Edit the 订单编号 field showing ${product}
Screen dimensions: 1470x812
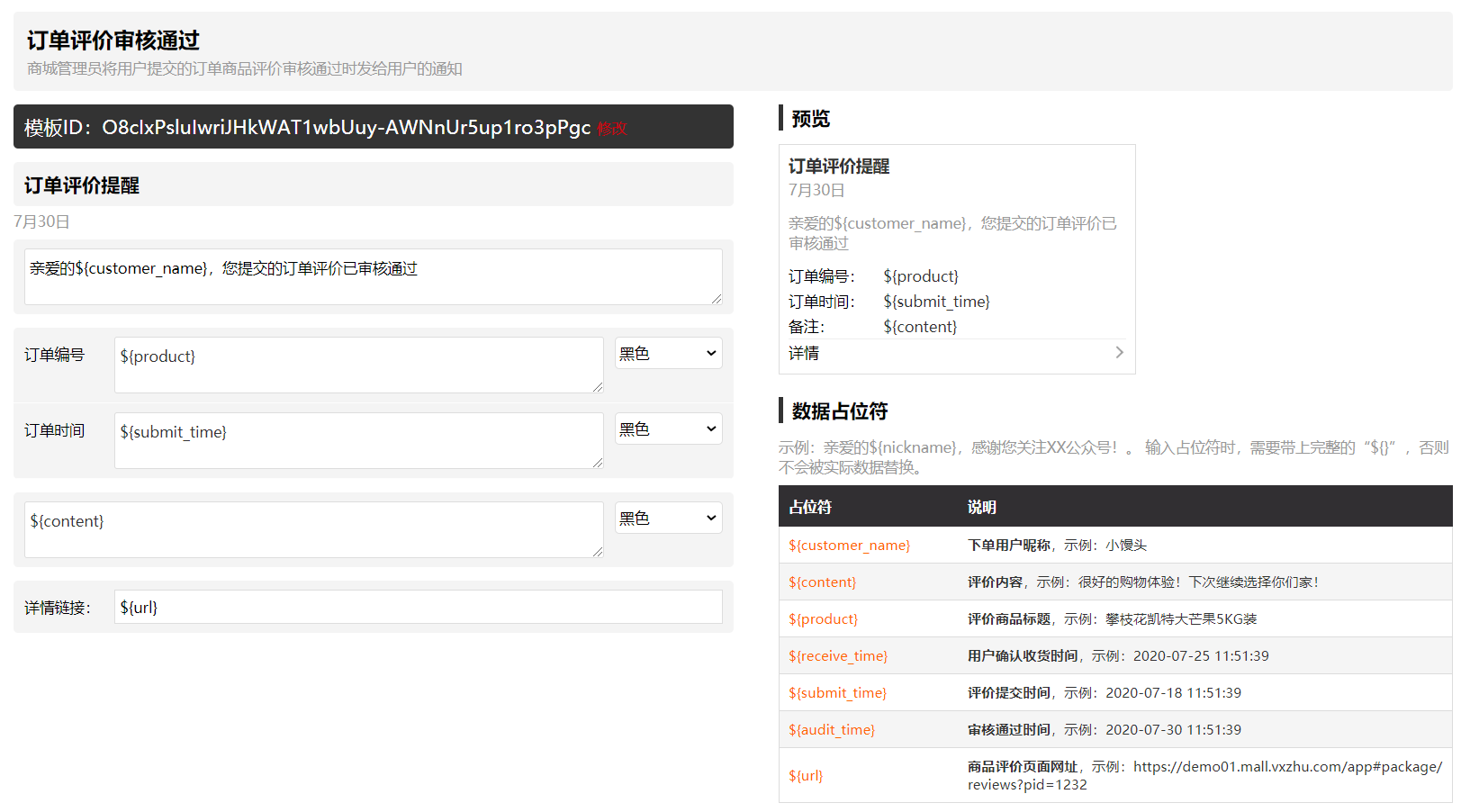[x=358, y=365]
